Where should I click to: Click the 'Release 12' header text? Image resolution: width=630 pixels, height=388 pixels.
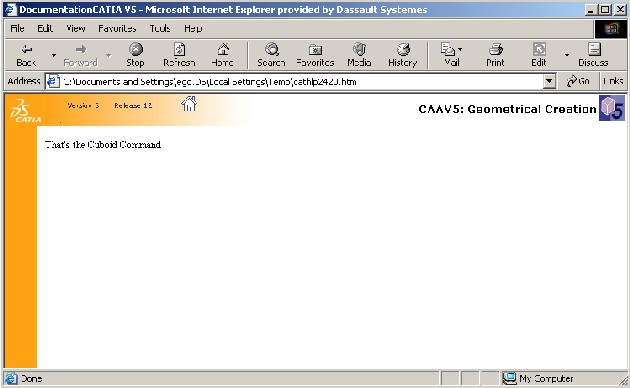pos(133,106)
